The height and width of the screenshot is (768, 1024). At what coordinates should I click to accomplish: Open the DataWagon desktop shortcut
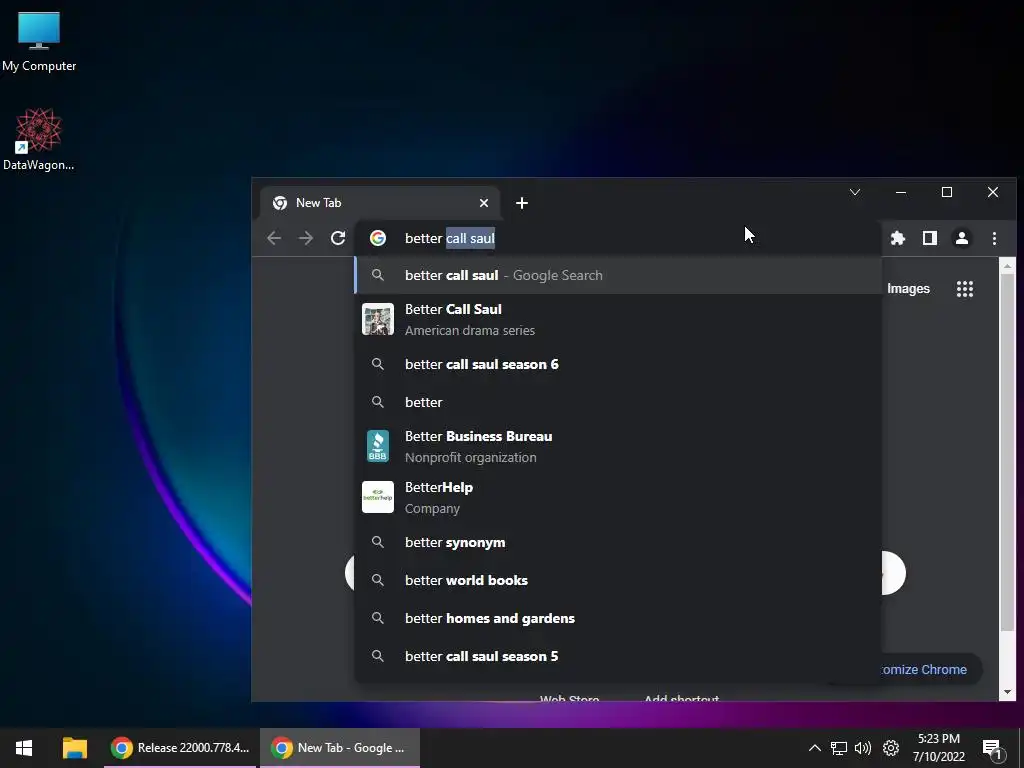point(39,140)
